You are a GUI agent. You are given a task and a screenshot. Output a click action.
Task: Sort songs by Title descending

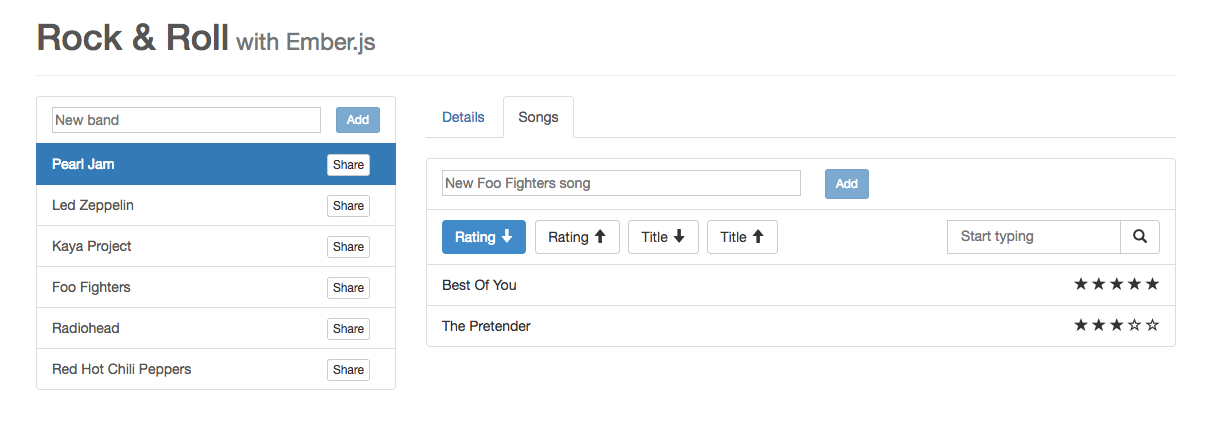coord(663,237)
